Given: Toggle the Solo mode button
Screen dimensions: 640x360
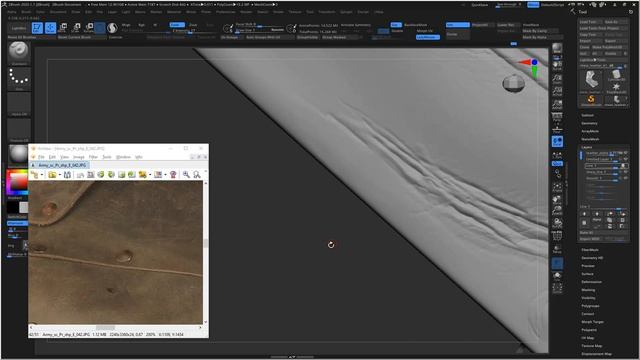Looking at the screenshot, I should [x=557, y=276].
